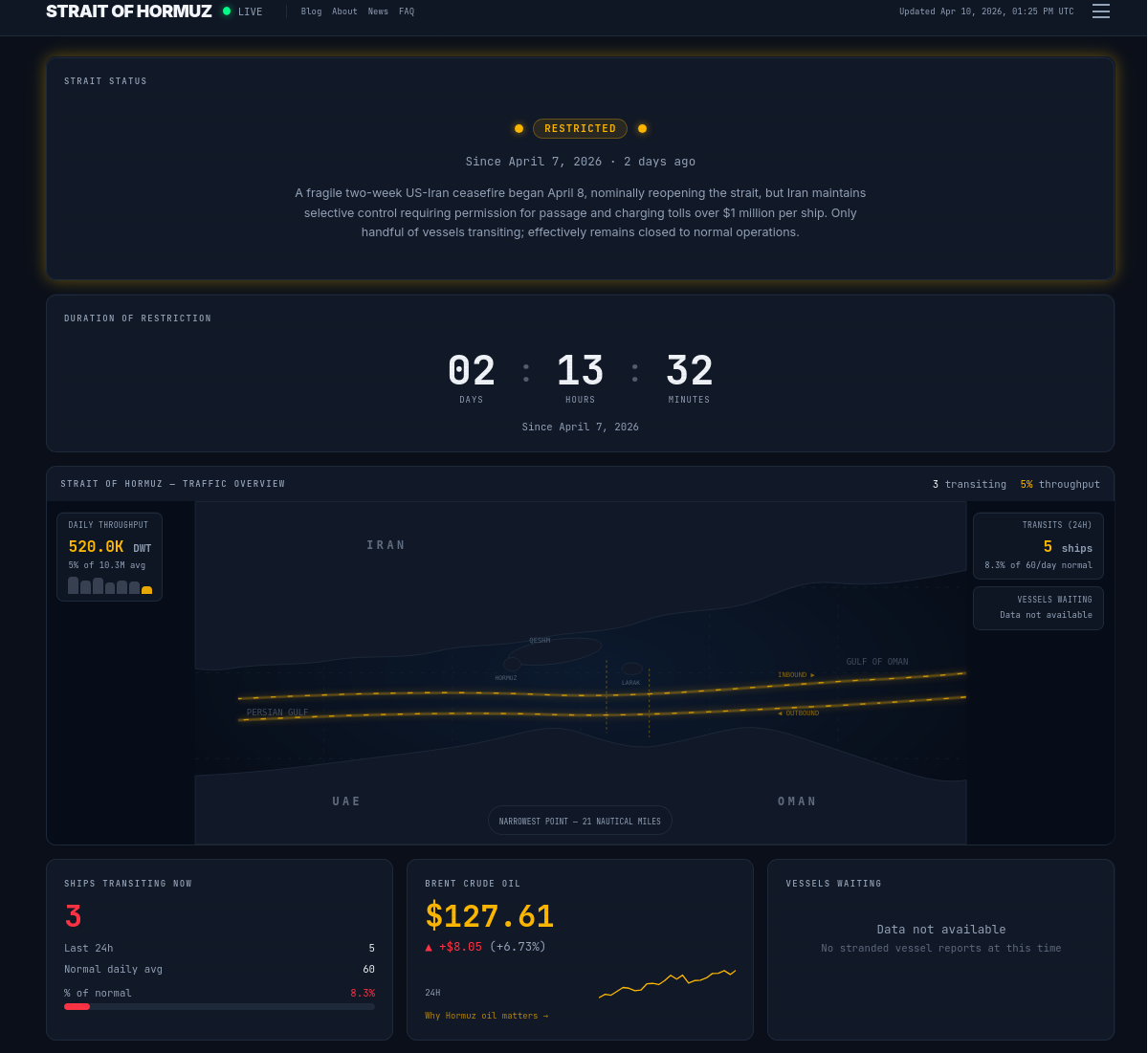Click the amber dot left of RESTRICTED
Viewport: 1148px width, 1053px height.
519,128
